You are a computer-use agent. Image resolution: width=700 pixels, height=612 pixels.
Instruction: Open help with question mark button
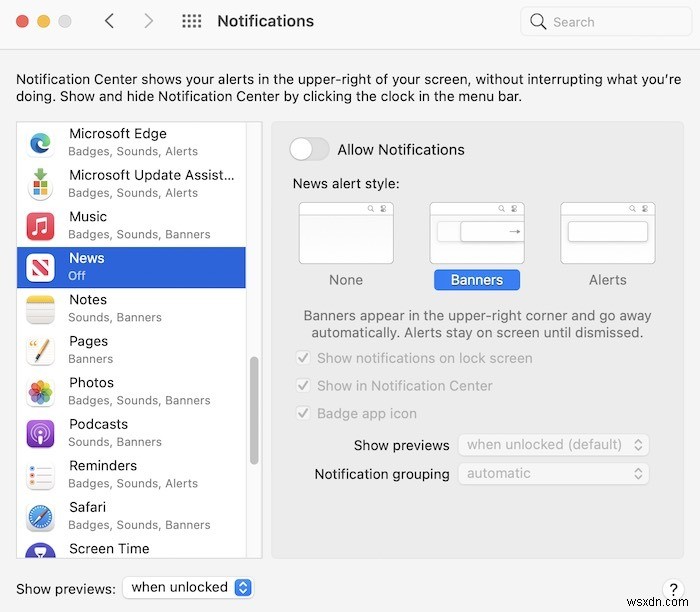[674, 589]
